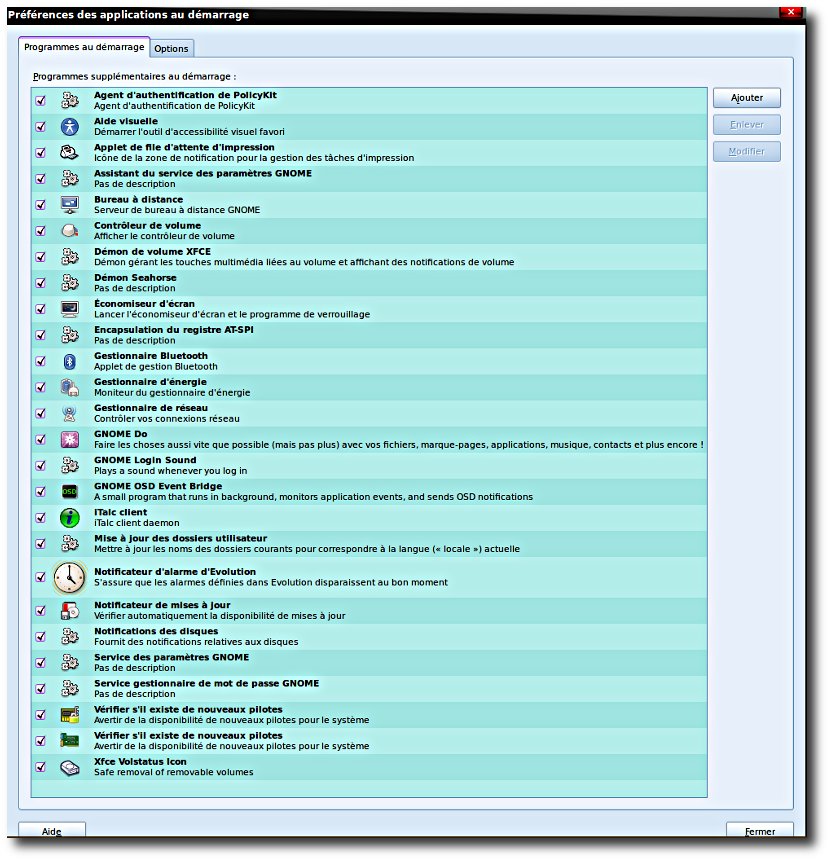This screenshot has height=861, width=830.
Task: Click the Modifier button
Action: click(747, 152)
